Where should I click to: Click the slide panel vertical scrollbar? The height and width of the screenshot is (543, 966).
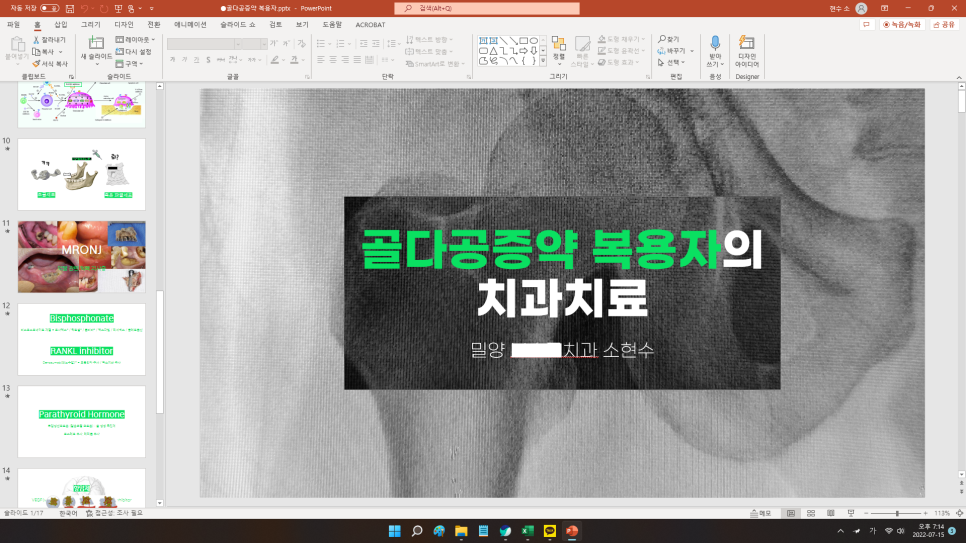(160, 352)
